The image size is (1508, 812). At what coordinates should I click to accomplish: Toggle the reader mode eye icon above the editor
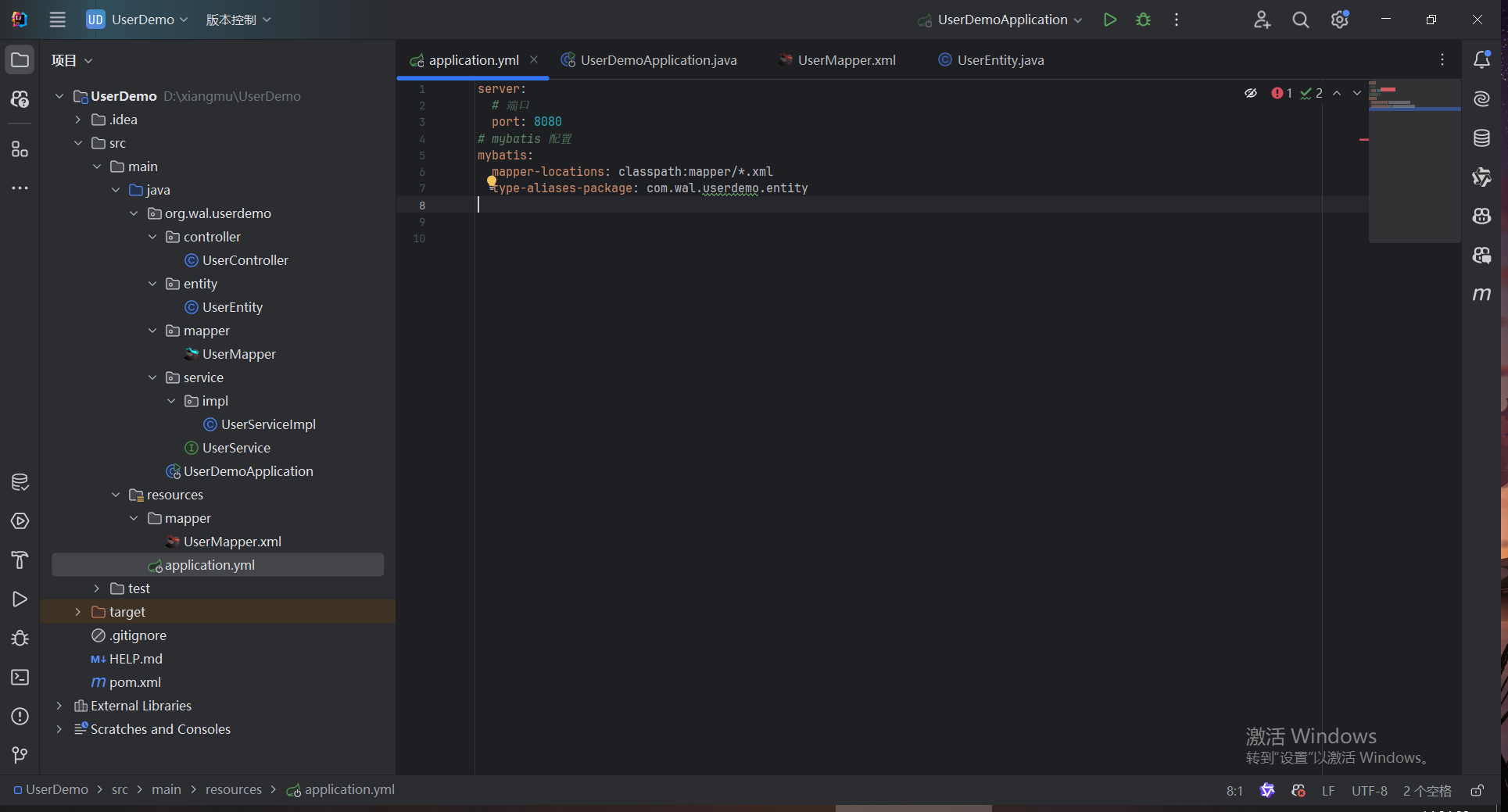coord(1251,92)
